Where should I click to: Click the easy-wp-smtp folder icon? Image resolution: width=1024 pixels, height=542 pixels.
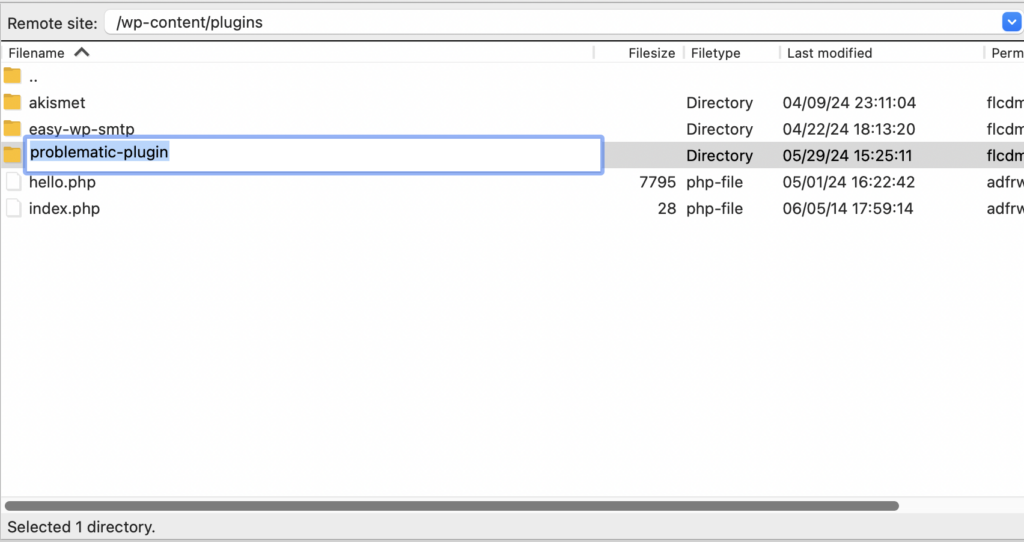pos(12,127)
